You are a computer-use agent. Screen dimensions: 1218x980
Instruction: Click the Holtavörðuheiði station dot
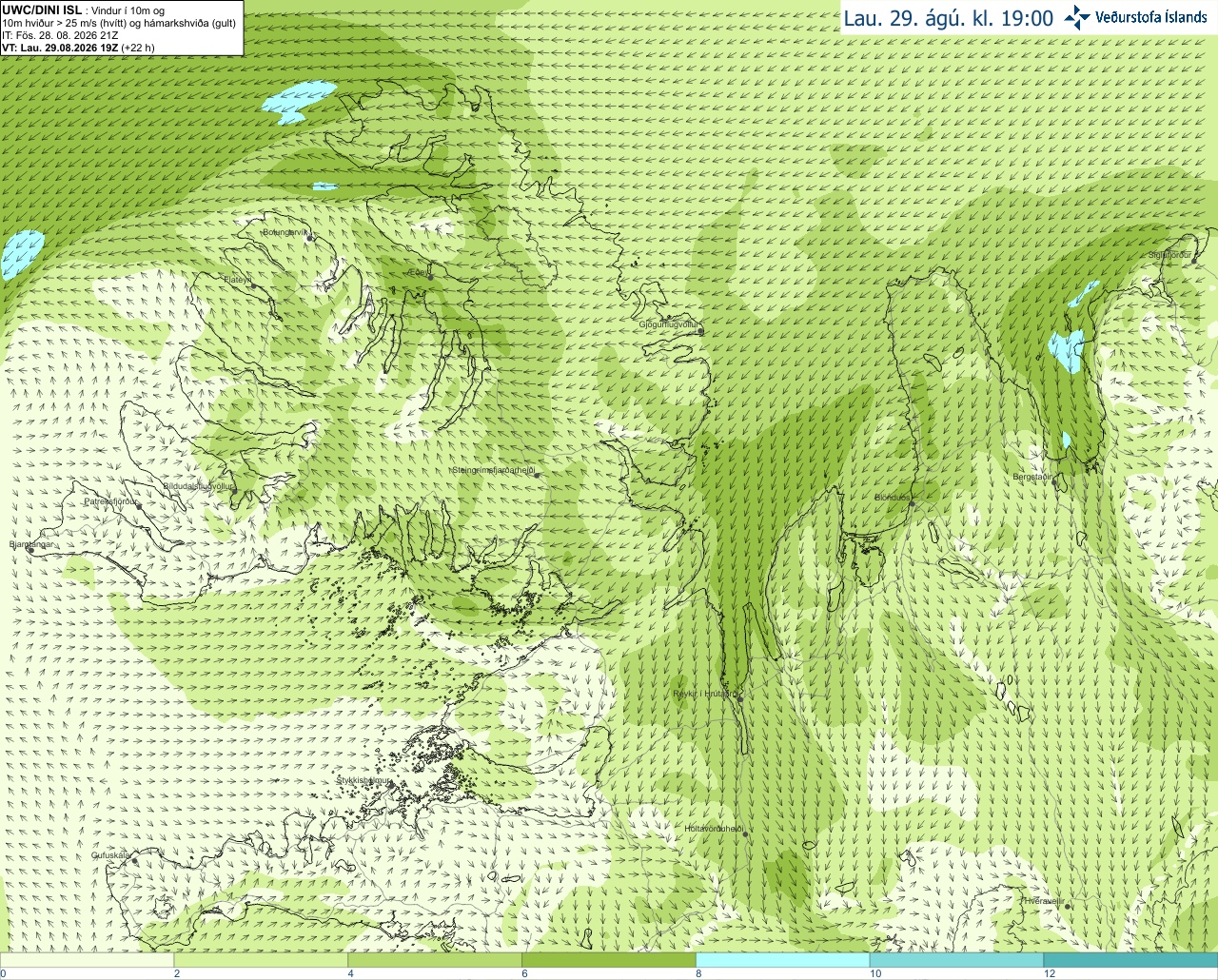coord(745,834)
